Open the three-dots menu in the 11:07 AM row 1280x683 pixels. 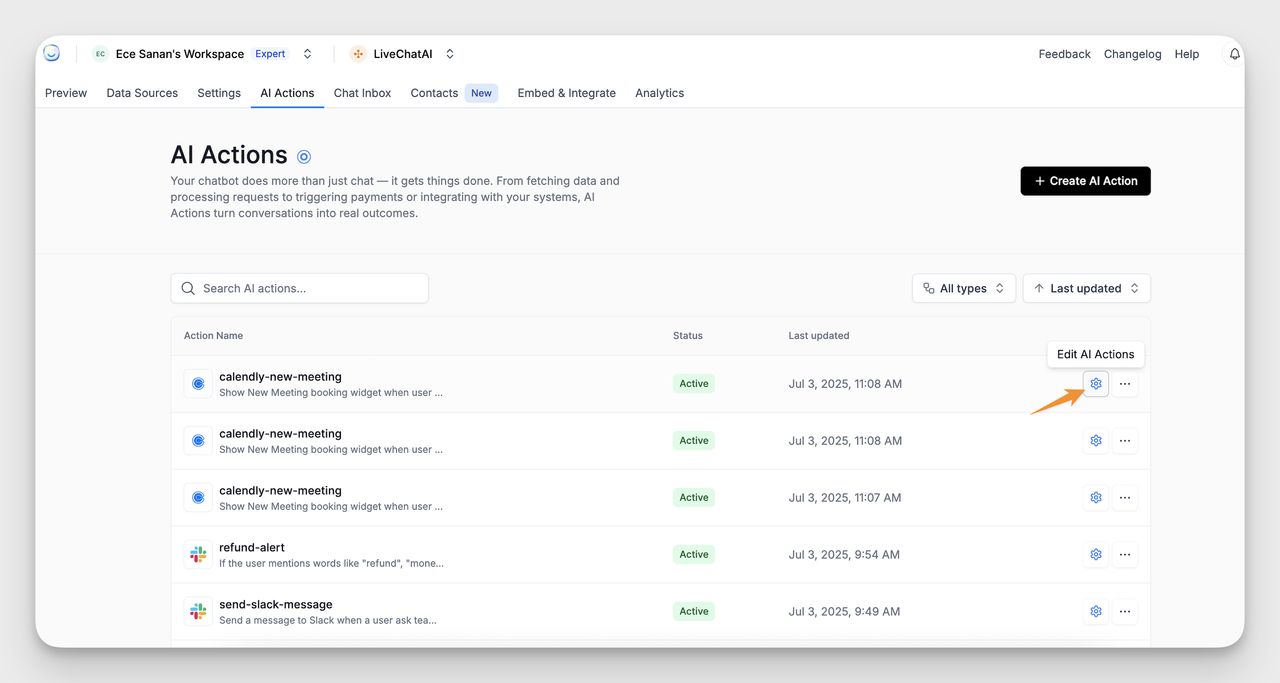tap(1125, 498)
